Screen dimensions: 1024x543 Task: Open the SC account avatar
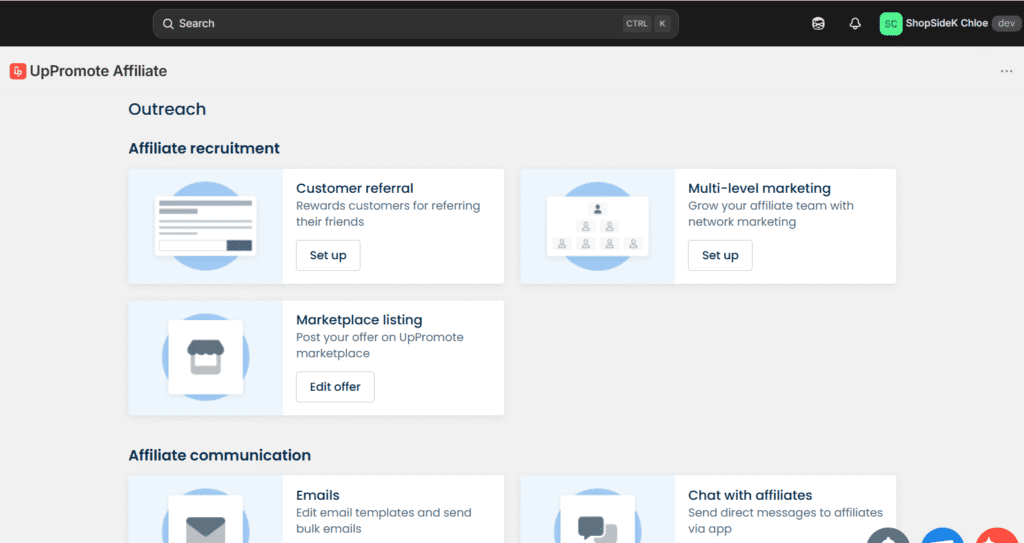click(891, 24)
